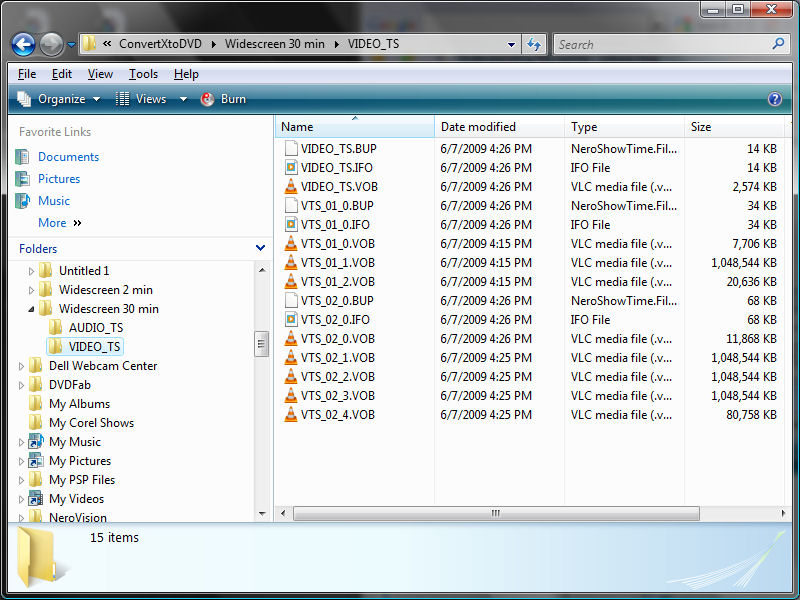Click the blank file icon of VTS_01_0.BUP
The height and width of the screenshot is (600, 800).
[291, 206]
